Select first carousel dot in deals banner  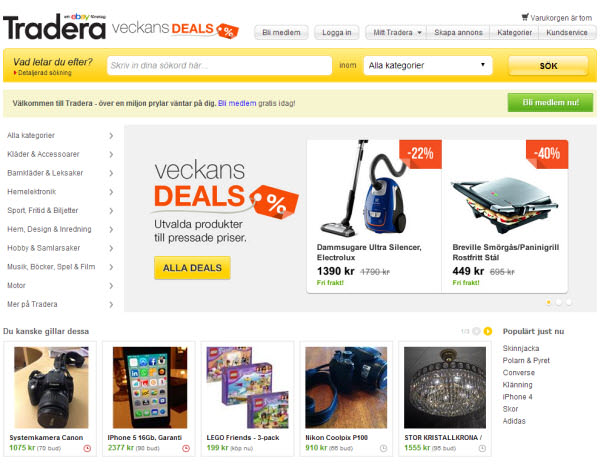548,302
